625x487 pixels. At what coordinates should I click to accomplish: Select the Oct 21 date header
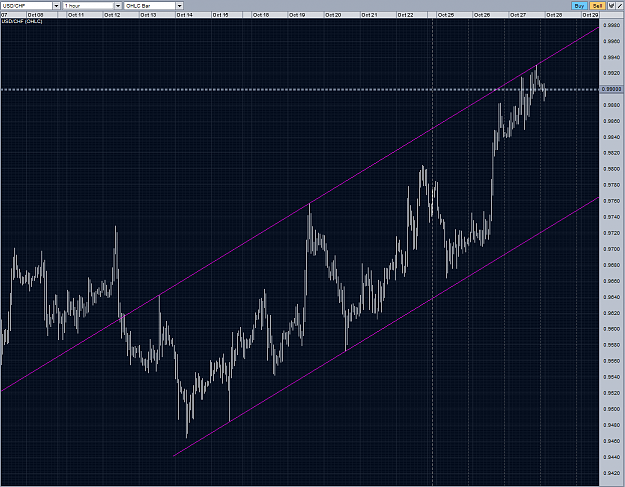369,15
